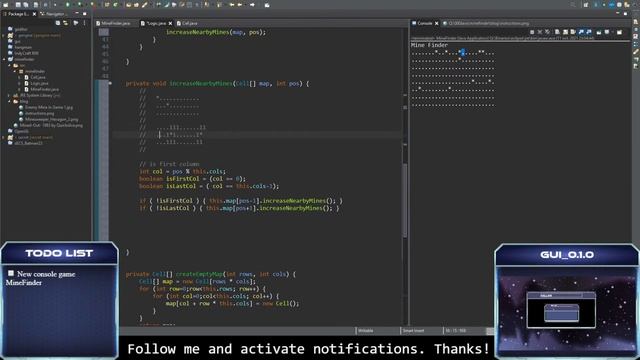Click the New Java Class green icon

pyautogui.click(x=116, y=4)
